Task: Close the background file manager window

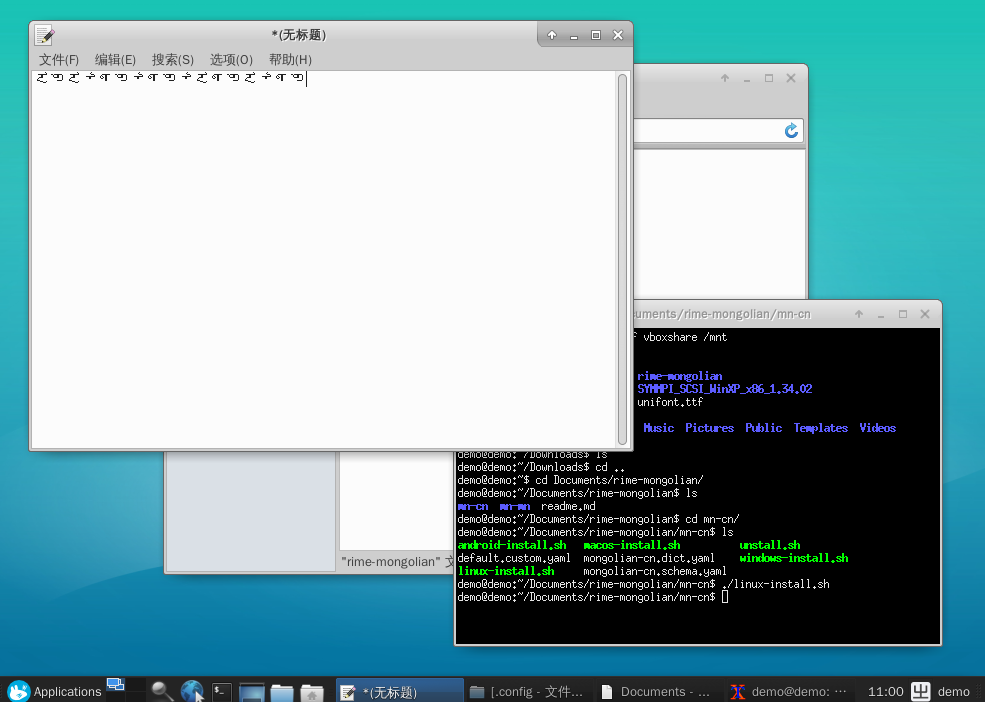Action: tap(791, 78)
